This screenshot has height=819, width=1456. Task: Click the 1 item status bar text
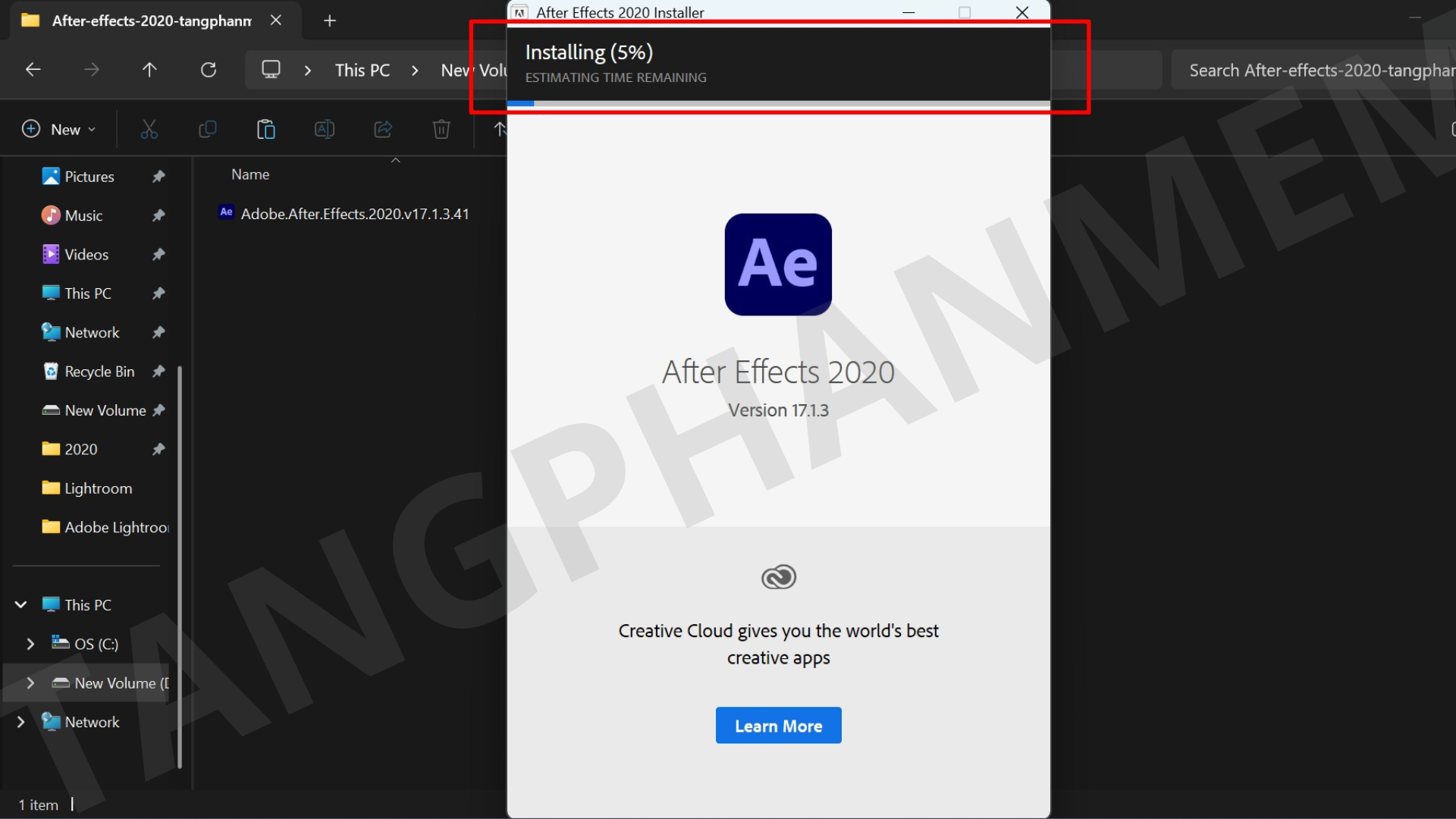click(39, 805)
